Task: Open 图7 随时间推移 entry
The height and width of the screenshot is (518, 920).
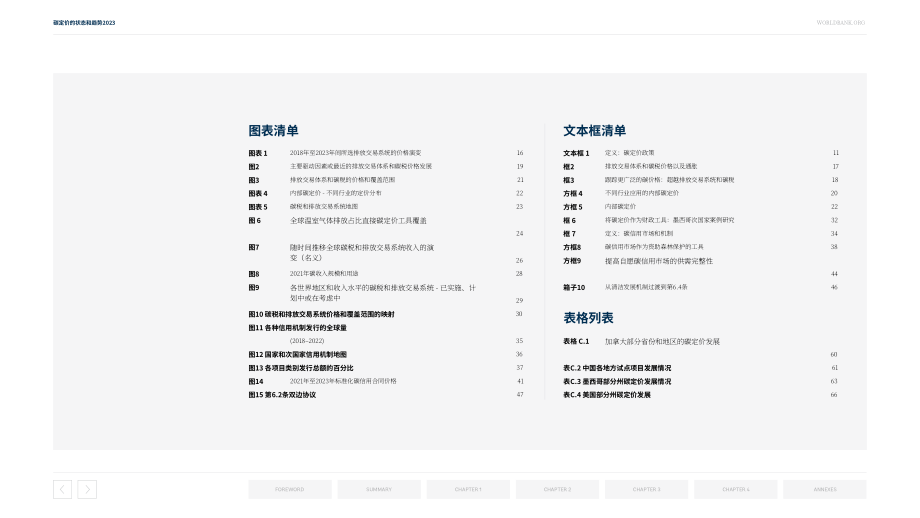Action: click(x=385, y=253)
